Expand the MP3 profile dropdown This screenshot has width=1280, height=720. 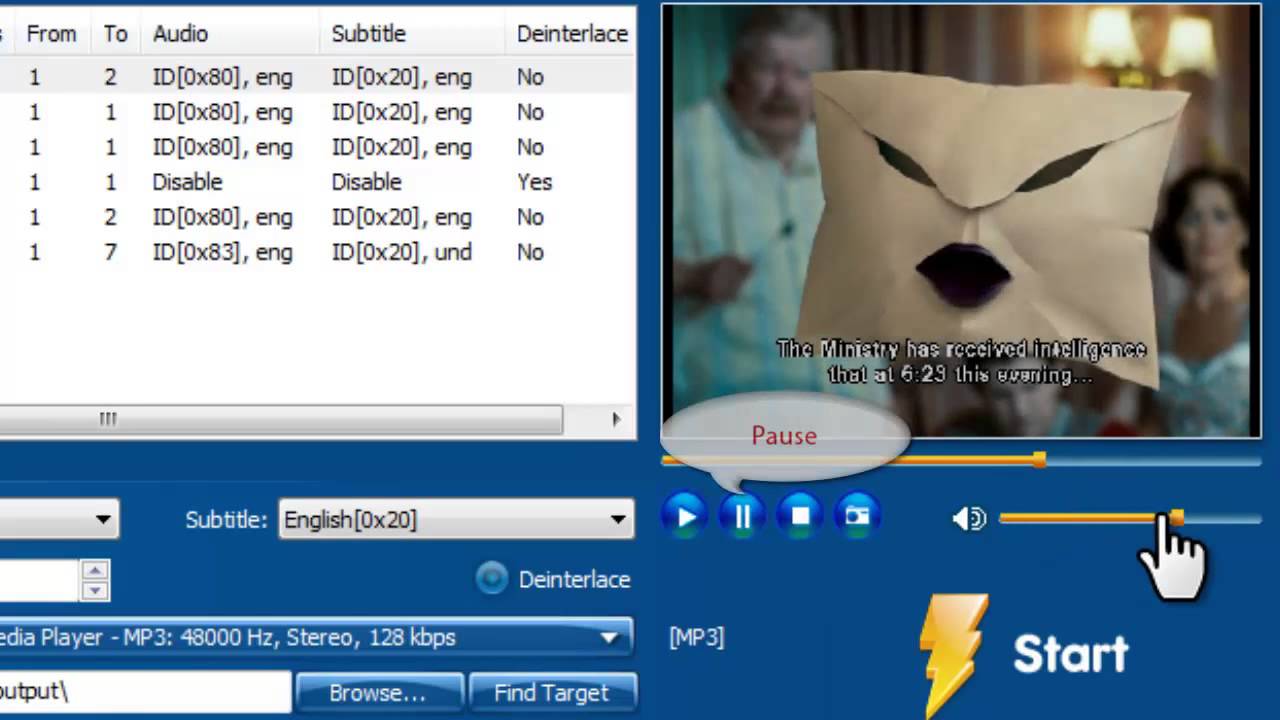pos(316,637)
